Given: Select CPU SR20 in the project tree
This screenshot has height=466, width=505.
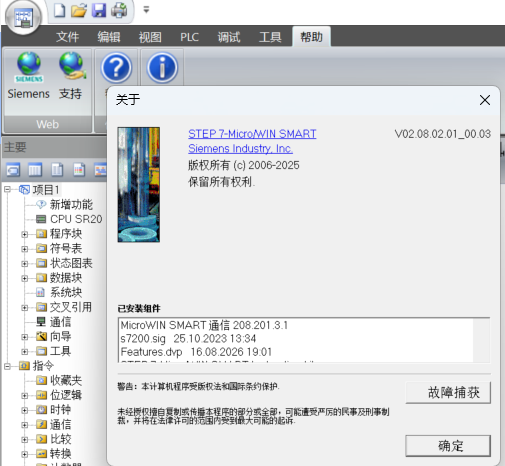Looking at the screenshot, I should [76, 219].
